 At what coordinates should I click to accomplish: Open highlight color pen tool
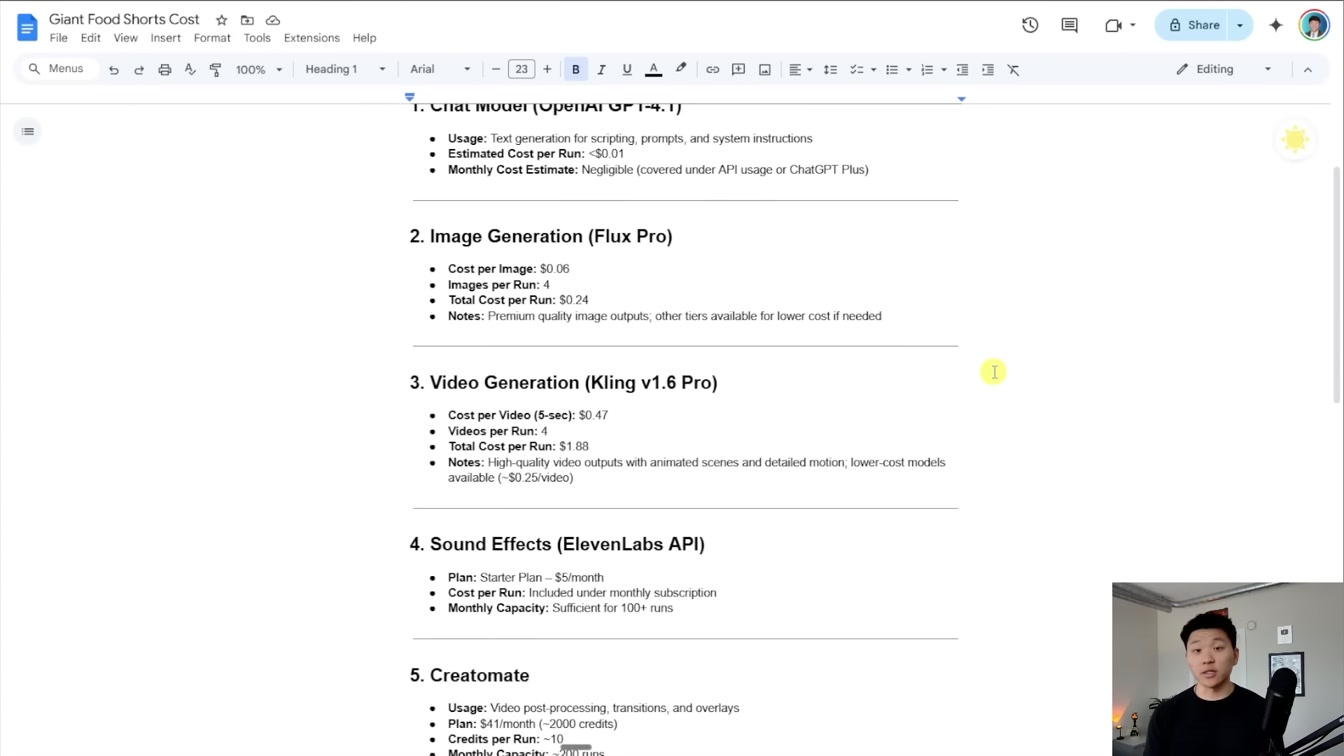point(681,69)
